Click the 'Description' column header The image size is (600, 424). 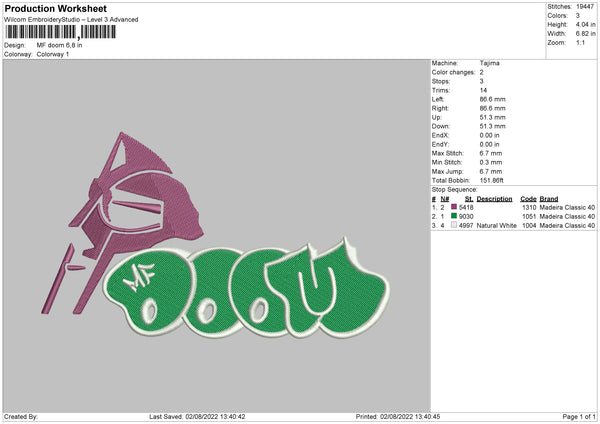click(x=494, y=199)
